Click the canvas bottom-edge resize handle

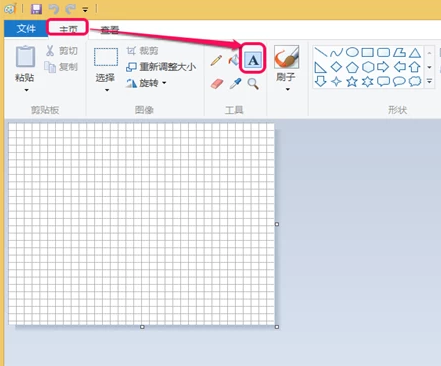coord(142,327)
